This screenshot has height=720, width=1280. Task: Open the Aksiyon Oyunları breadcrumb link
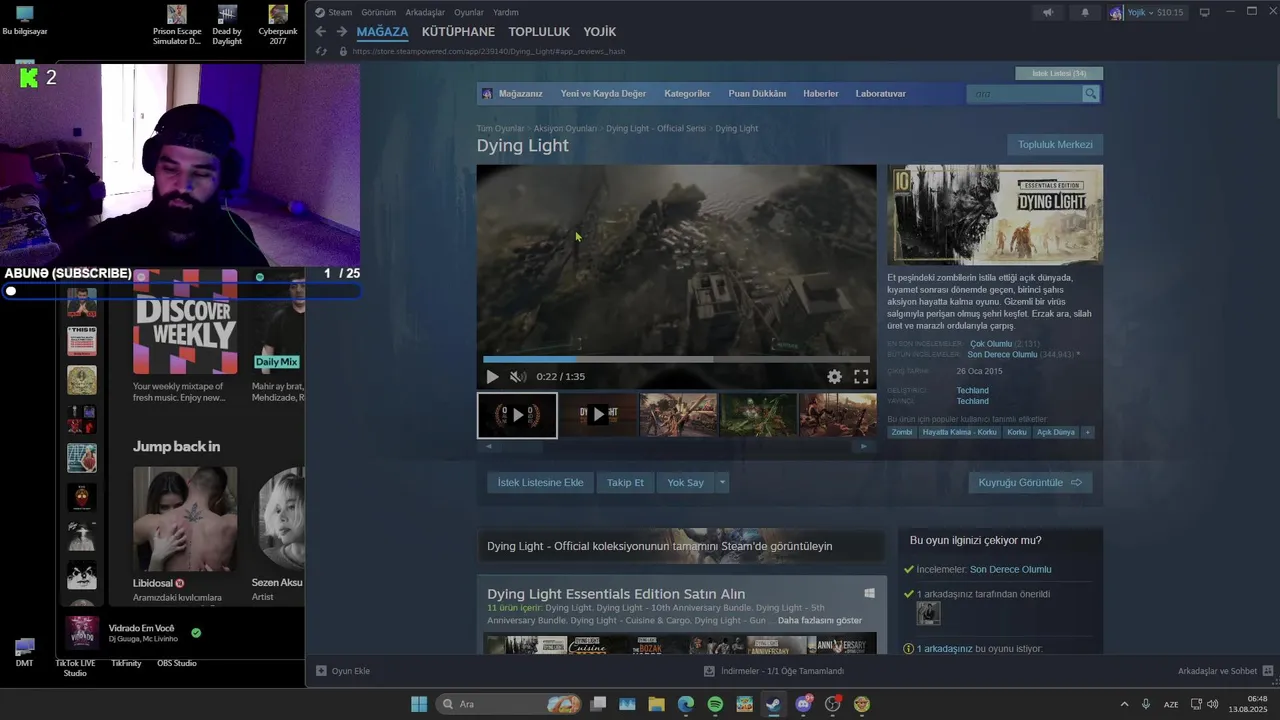tap(565, 128)
